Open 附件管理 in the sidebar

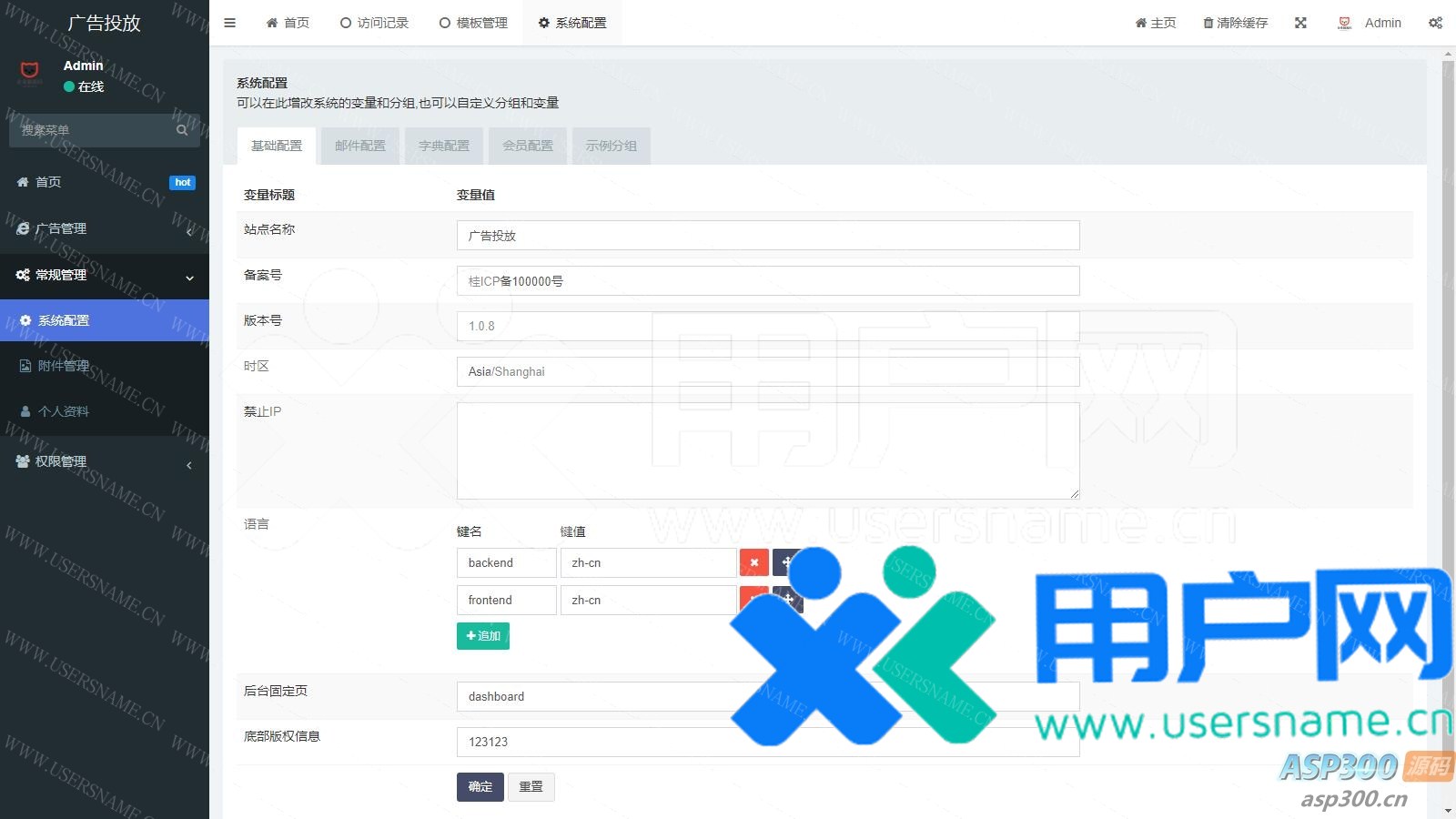[105, 366]
